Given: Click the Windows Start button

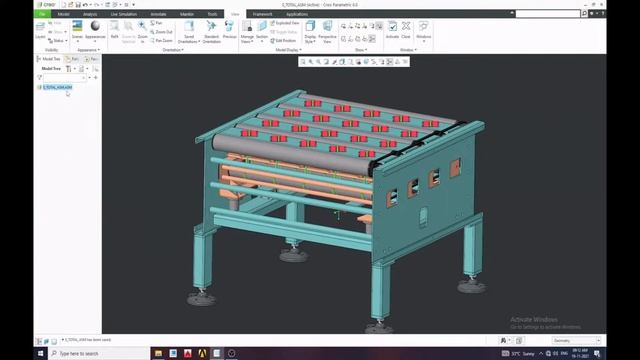Looking at the screenshot, I should [x=40, y=353].
